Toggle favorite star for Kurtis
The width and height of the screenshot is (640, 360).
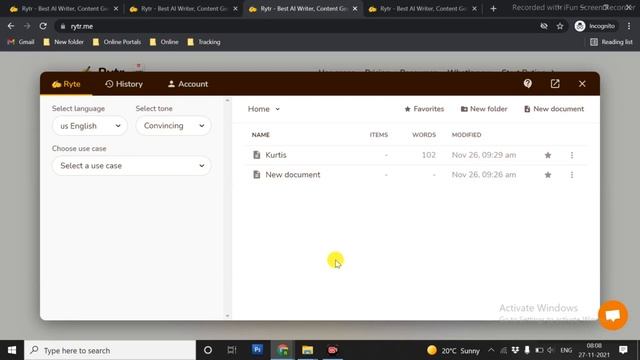click(548, 155)
